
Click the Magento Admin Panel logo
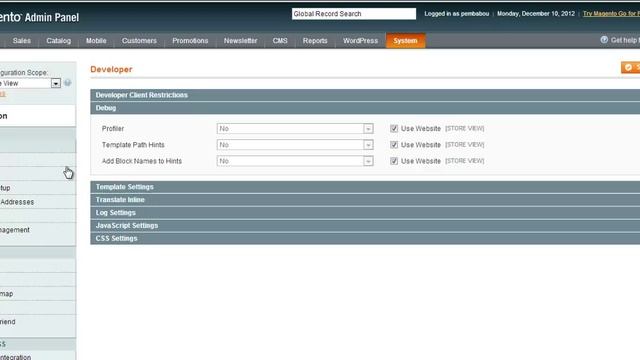[x=39, y=17]
